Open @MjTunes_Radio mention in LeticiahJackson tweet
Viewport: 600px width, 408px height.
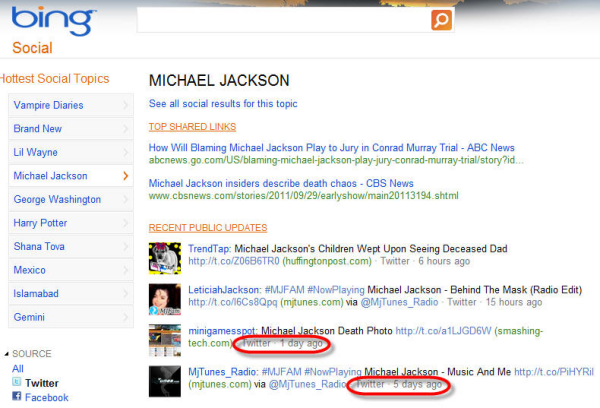[x=399, y=302]
